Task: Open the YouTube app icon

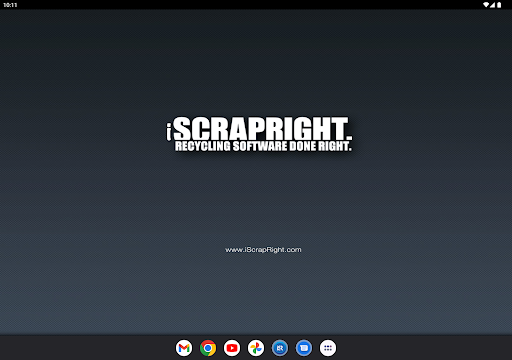Action: click(232, 348)
